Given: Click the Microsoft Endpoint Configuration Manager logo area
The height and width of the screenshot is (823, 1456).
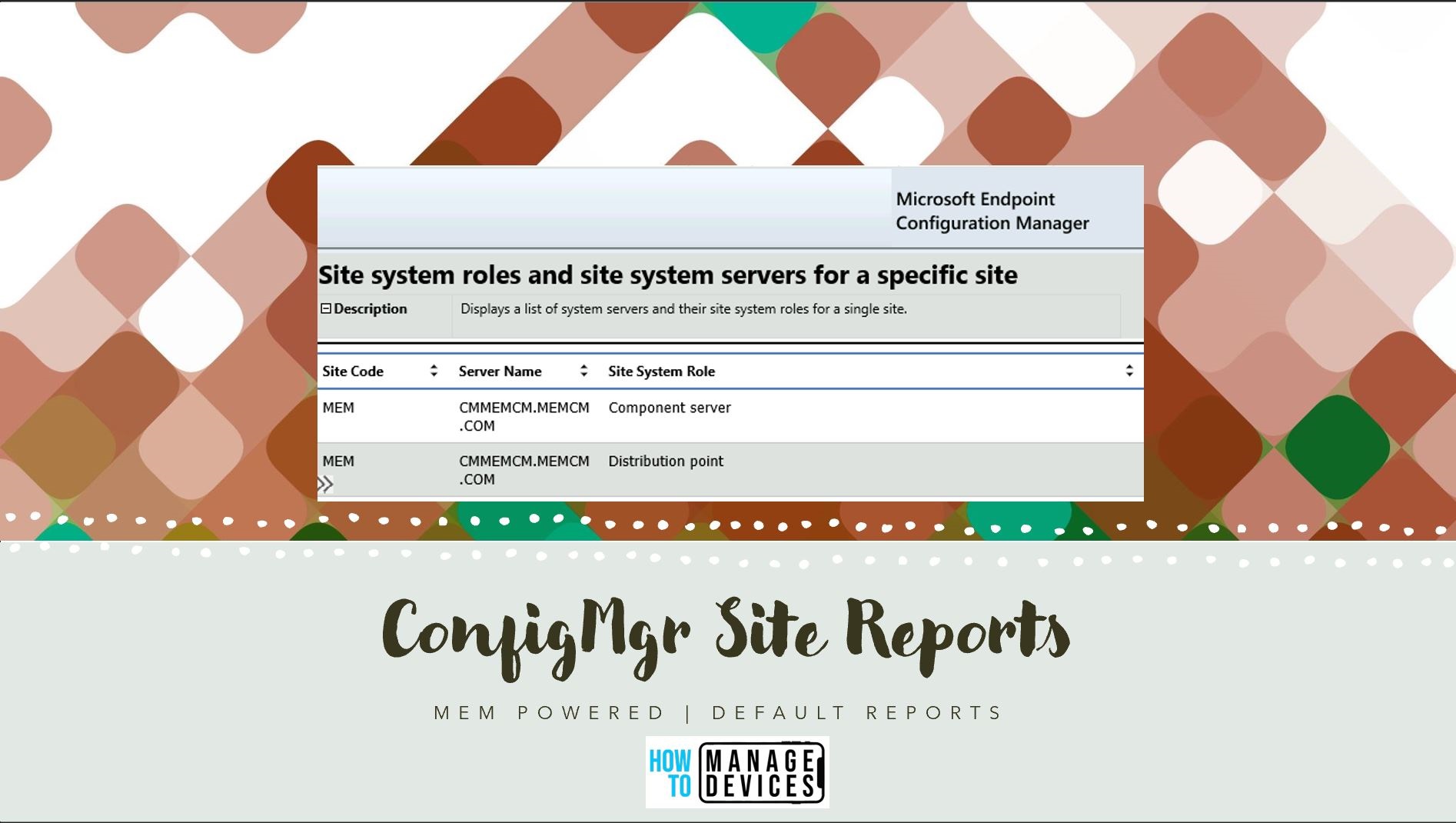Looking at the screenshot, I should point(991,211).
